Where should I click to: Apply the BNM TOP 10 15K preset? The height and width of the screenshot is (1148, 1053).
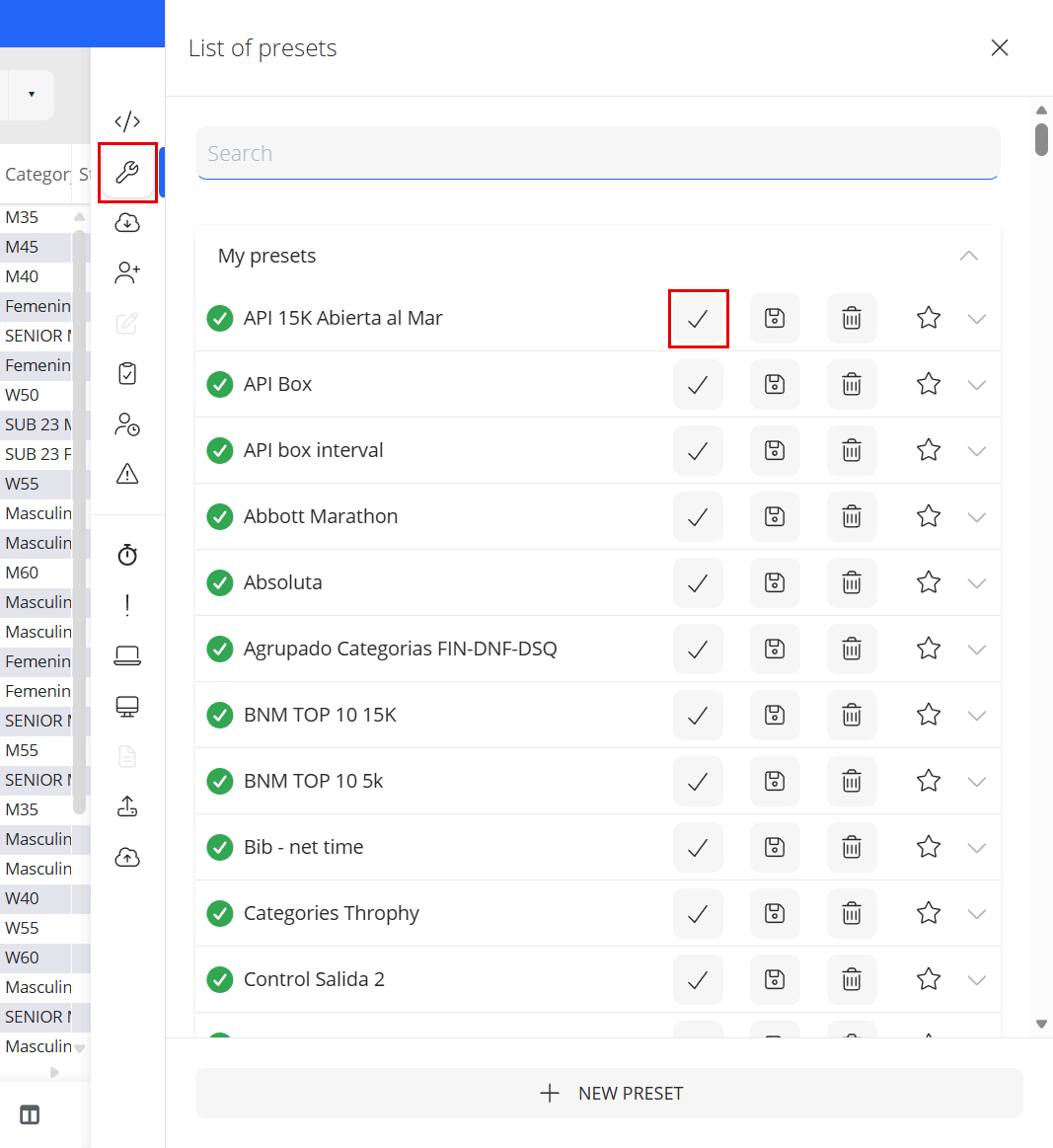(698, 716)
